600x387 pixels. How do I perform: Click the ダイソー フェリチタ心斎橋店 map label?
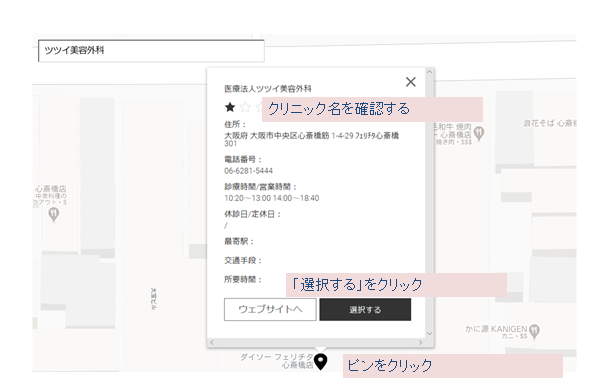click(277, 361)
